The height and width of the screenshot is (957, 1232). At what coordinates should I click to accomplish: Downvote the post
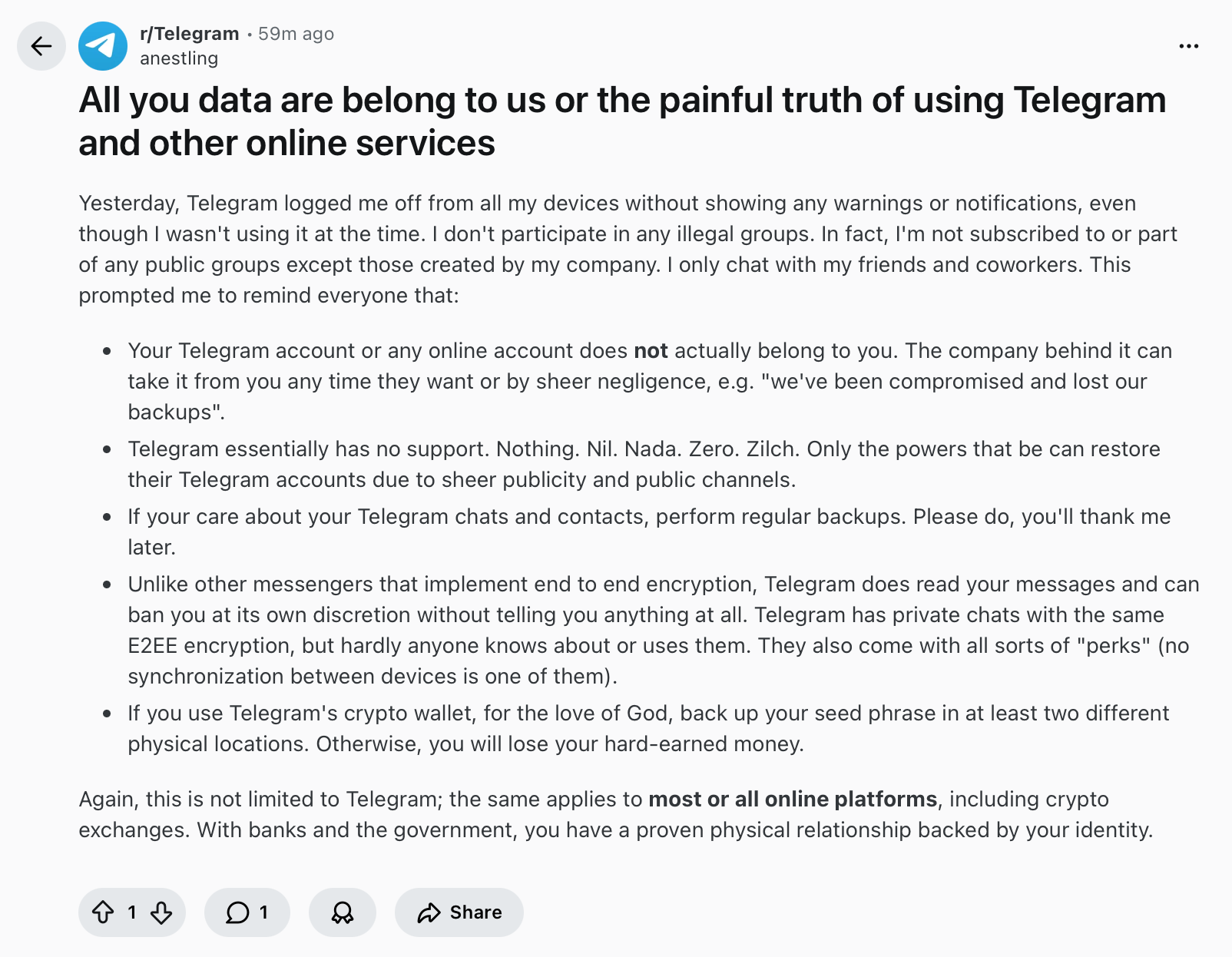(161, 912)
